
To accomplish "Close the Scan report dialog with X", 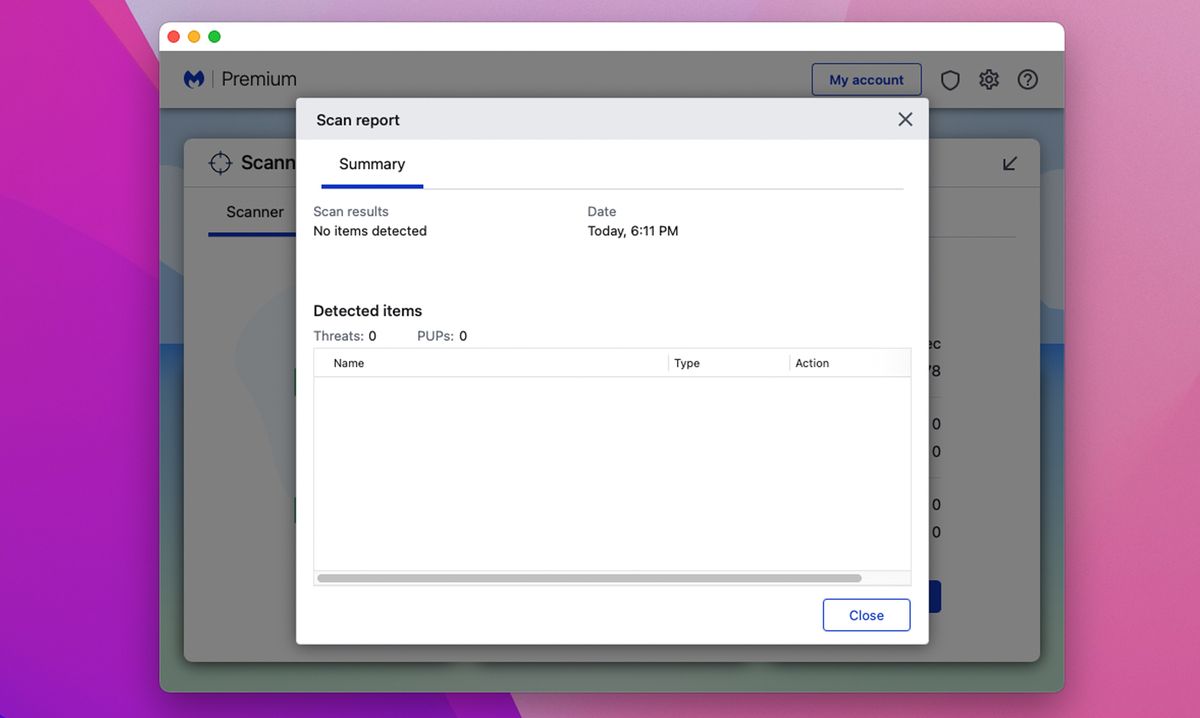I will pyautogui.click(x=905, y=119).
